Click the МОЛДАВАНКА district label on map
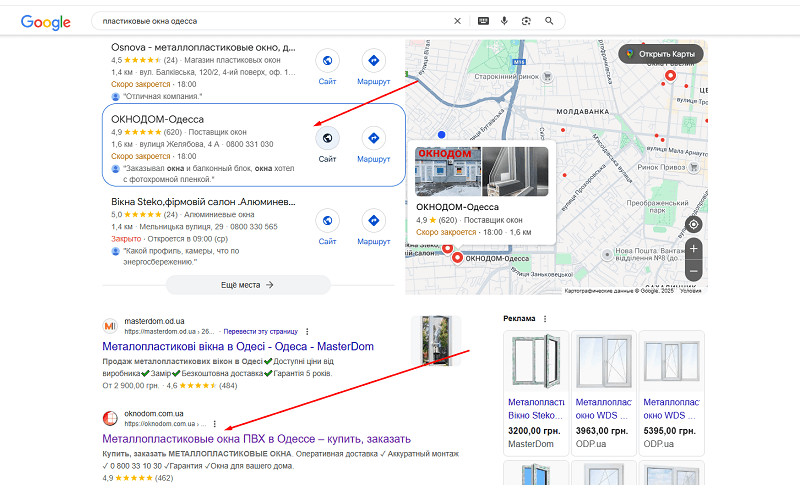This screenshot has height=485, width=800. 583,111
